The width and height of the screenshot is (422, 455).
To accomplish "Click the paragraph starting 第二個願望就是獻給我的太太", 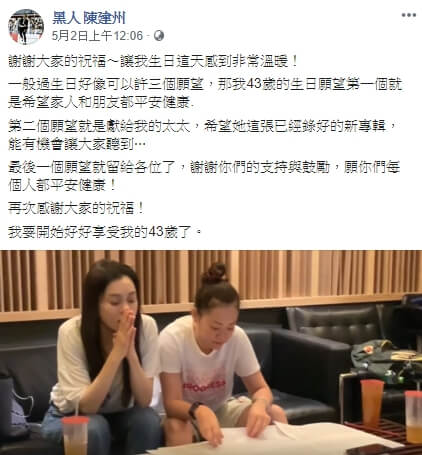I will click(203, 135).
